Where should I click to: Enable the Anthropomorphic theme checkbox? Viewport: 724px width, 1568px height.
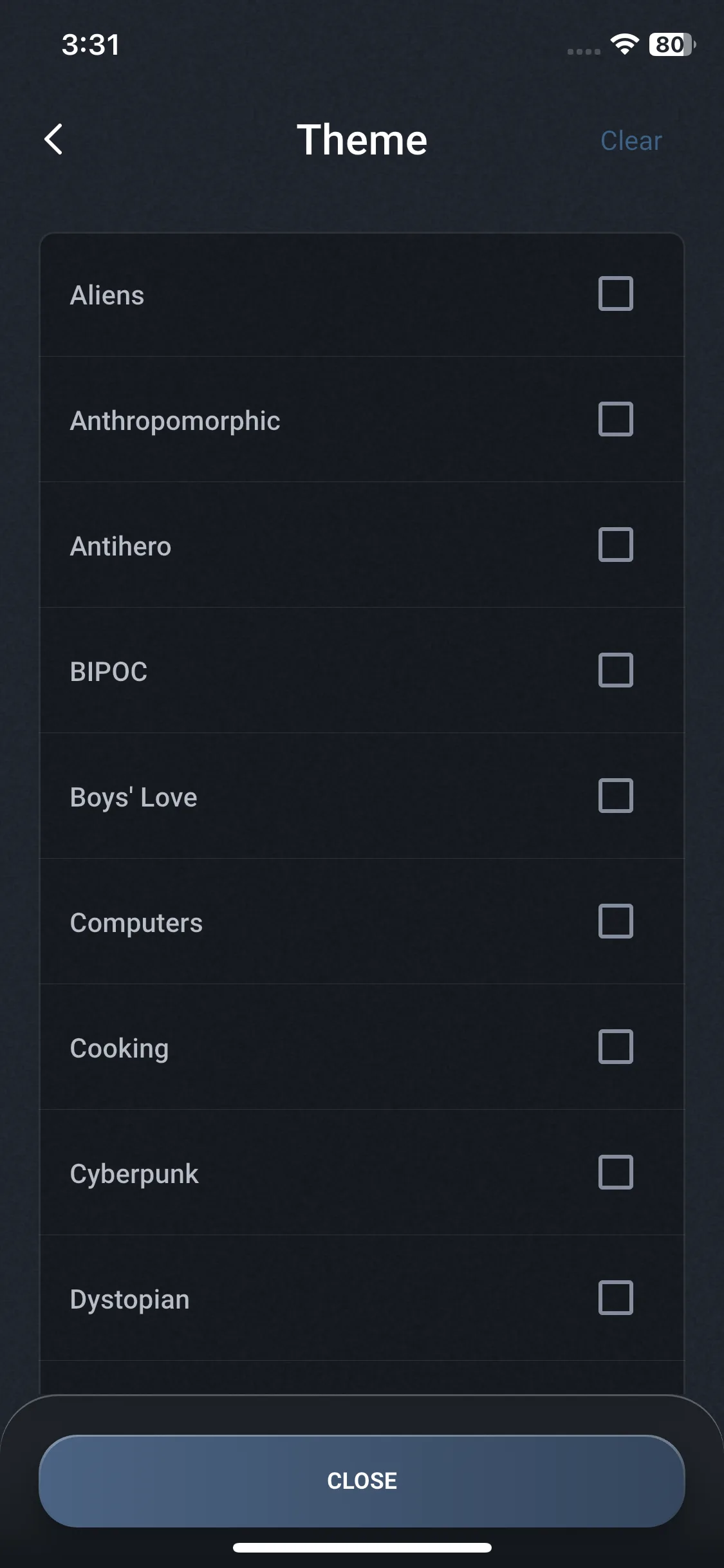[x=615, y=419]
